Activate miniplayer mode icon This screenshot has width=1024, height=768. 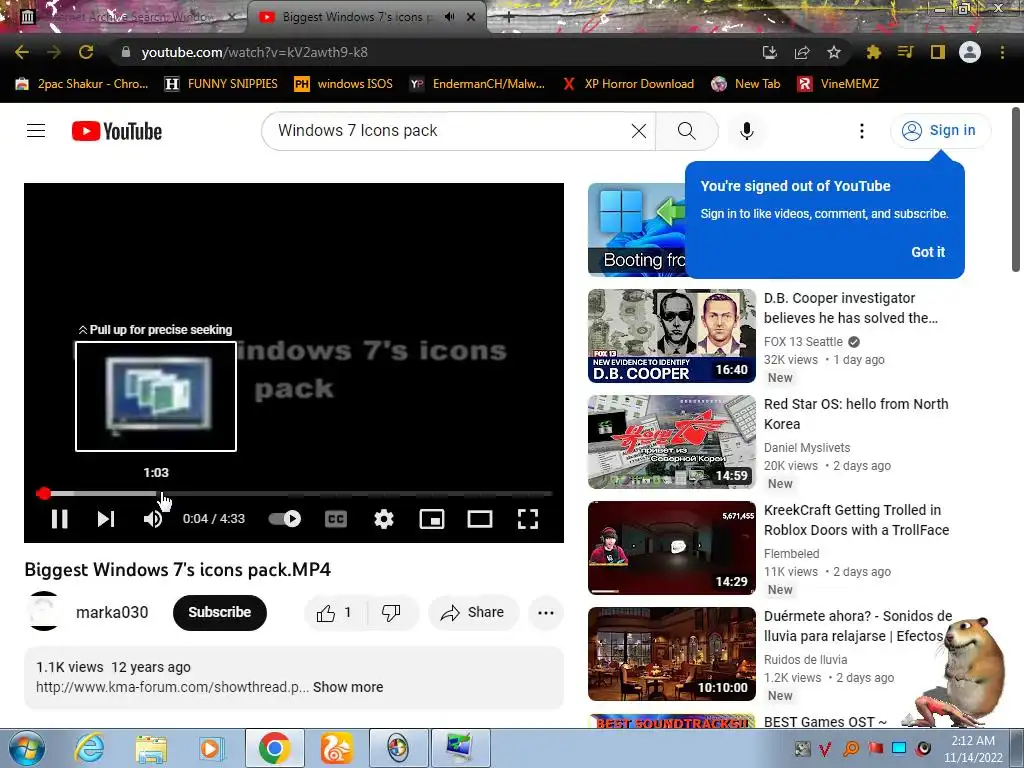click(x=432, y=519)
